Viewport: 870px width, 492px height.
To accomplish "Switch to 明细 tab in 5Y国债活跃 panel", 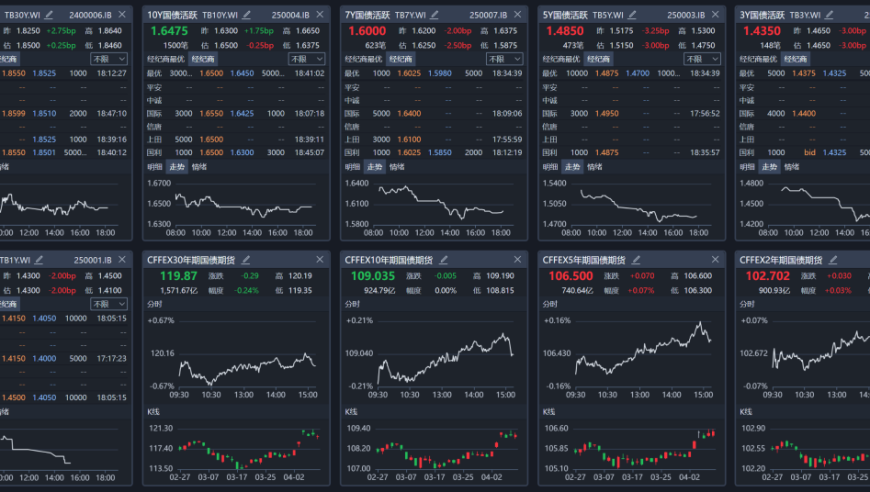I will click(550, 167).
